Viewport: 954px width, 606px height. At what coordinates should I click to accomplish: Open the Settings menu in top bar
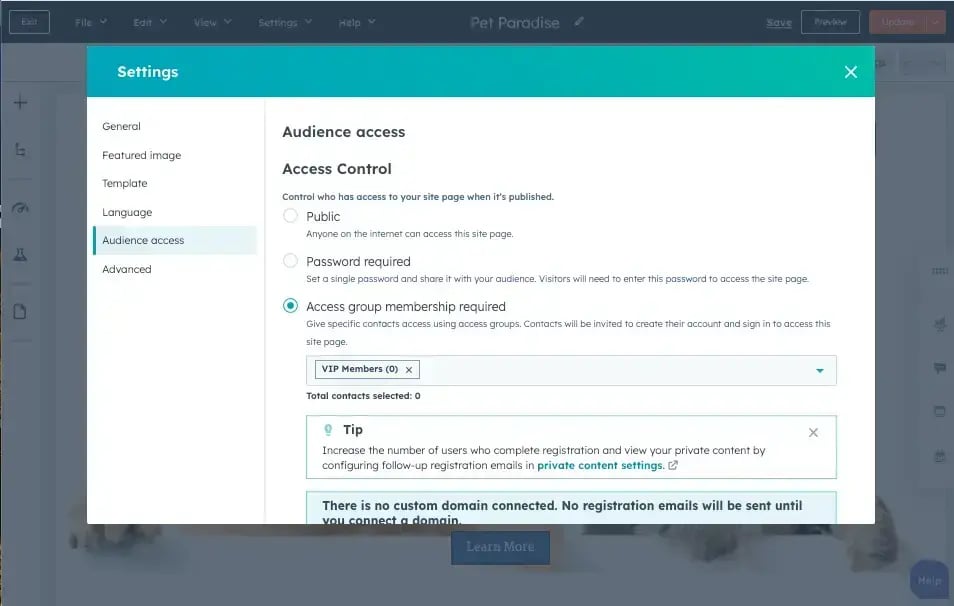(285, 23)
